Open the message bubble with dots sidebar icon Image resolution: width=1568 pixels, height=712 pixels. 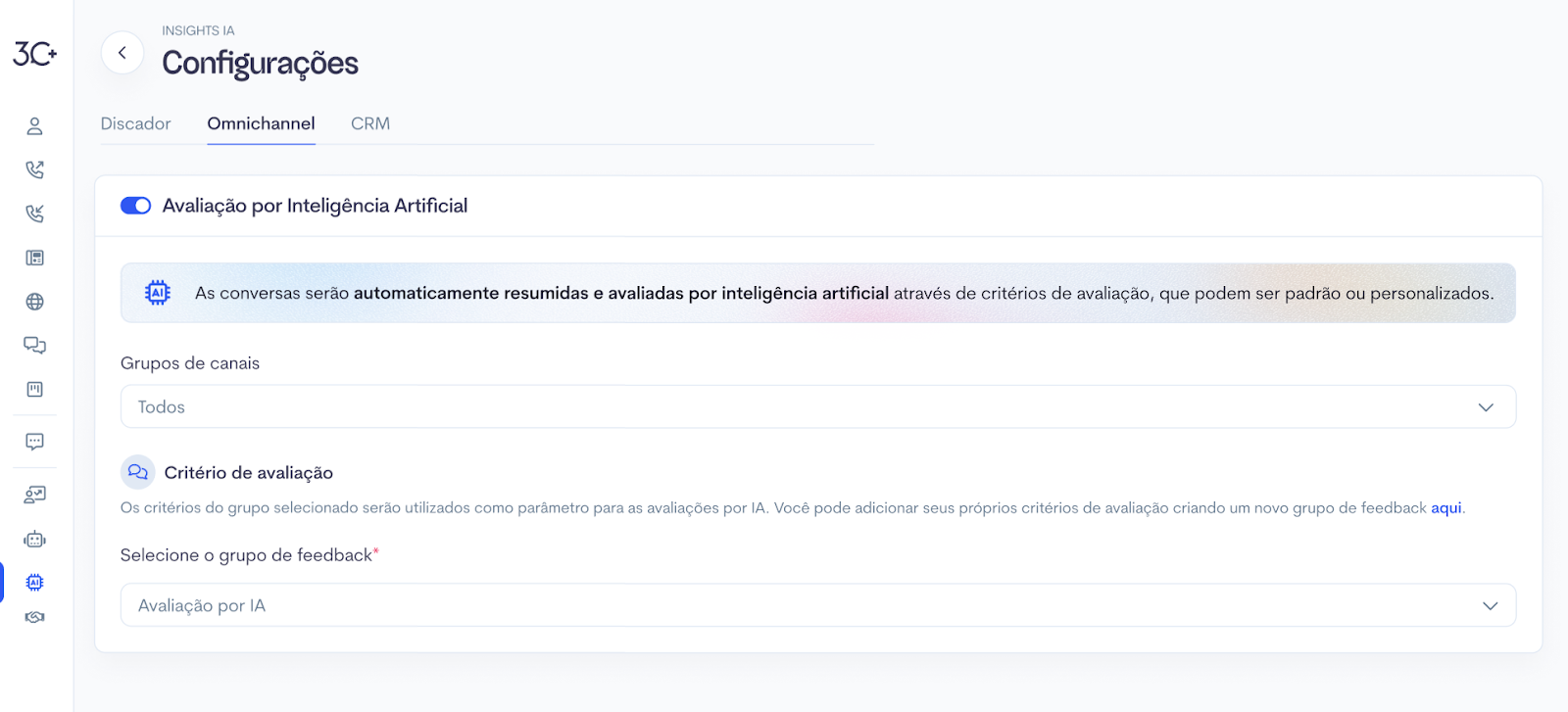point(34,442)
